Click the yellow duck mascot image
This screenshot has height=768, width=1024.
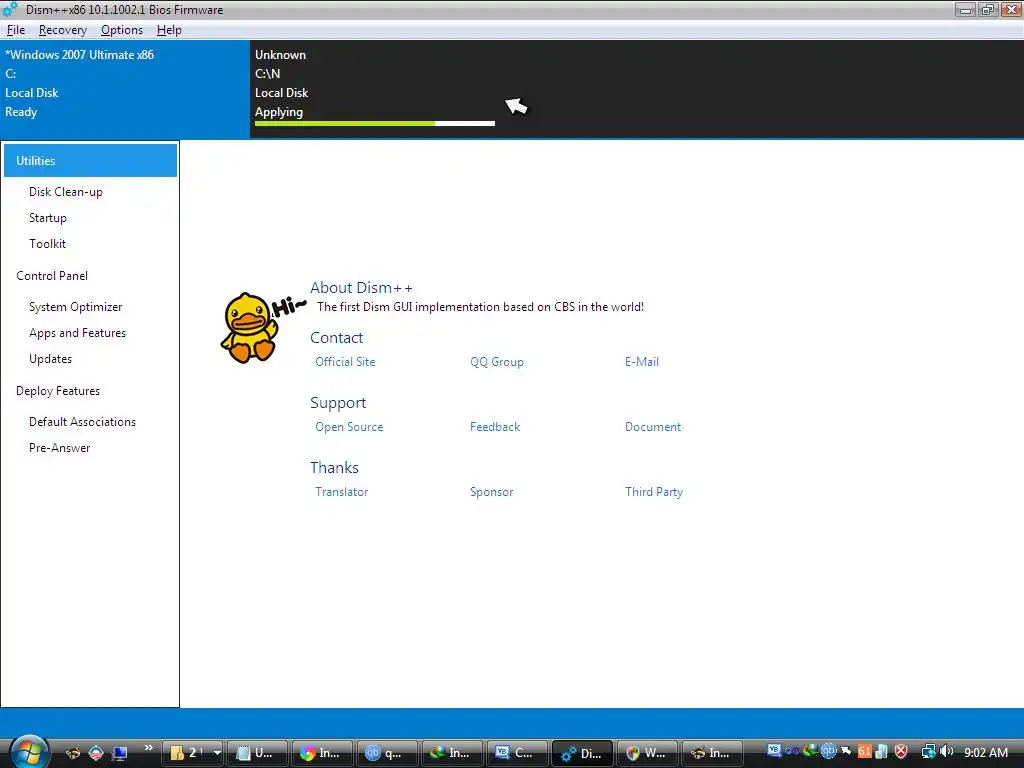249,327
